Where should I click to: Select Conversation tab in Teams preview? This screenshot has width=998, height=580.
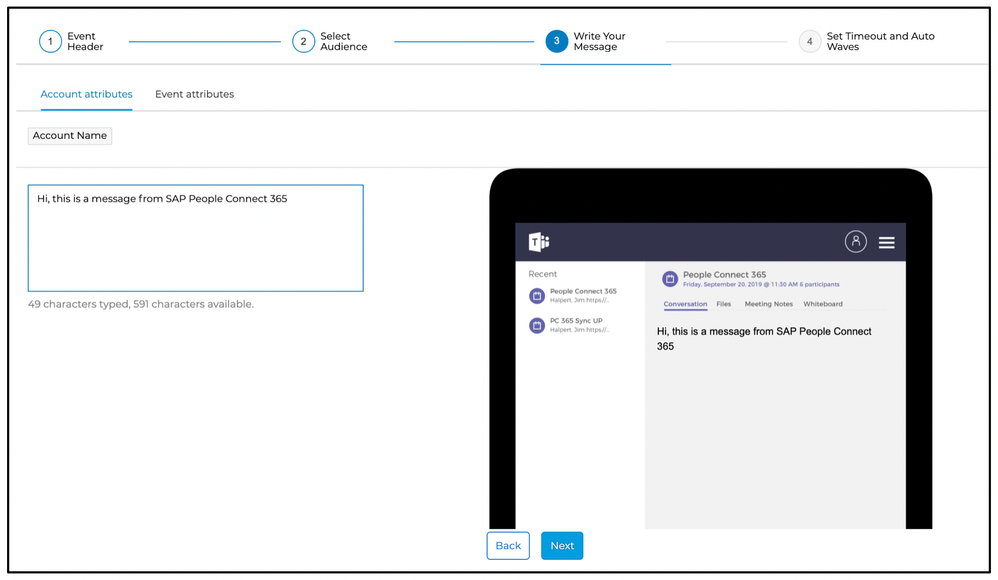(685, 304)
